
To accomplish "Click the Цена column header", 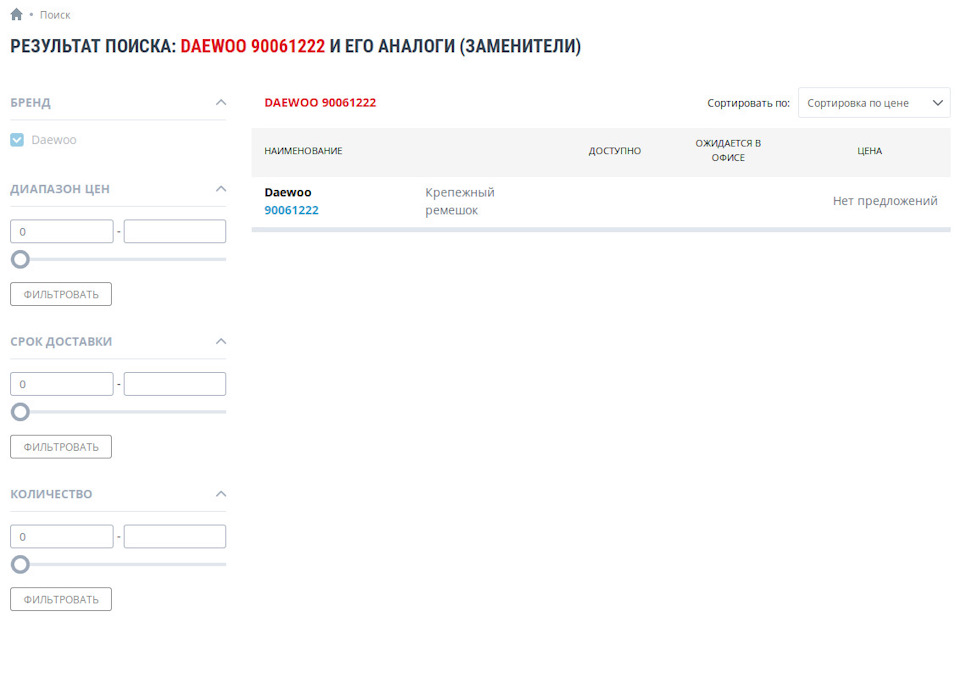I will pyautogui.click(x=869, y=151).
